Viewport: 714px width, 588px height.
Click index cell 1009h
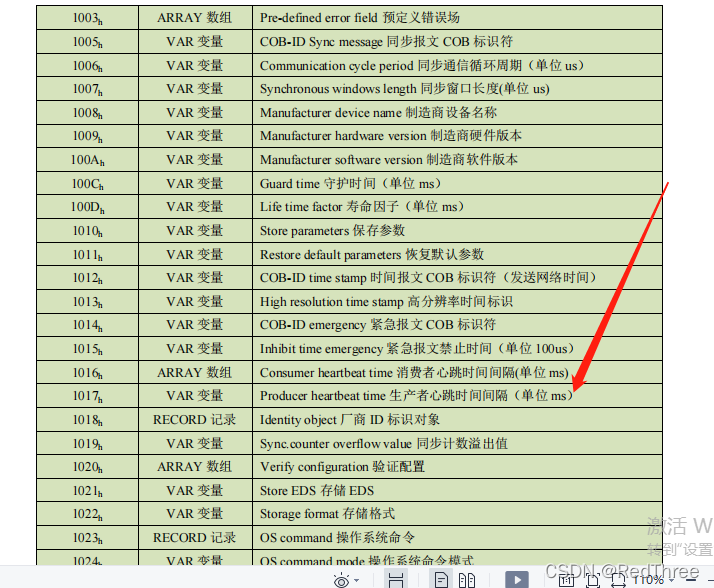(87, 136)
